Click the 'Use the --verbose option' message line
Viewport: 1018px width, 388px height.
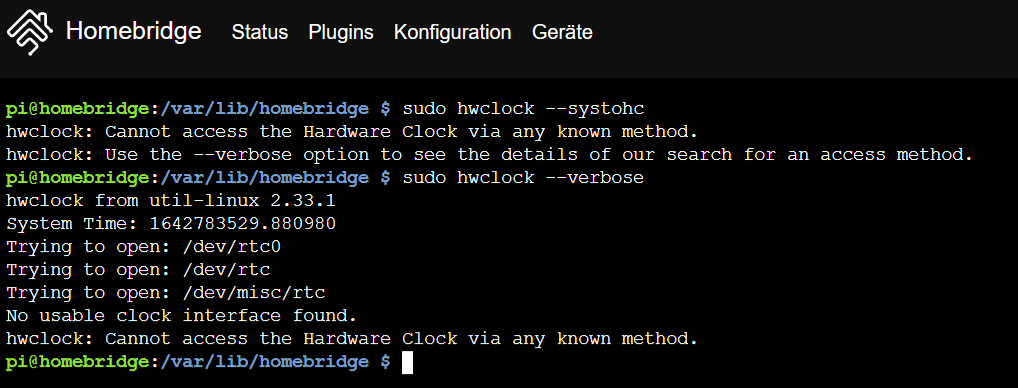pyautogui.click(x=490, y=154)
